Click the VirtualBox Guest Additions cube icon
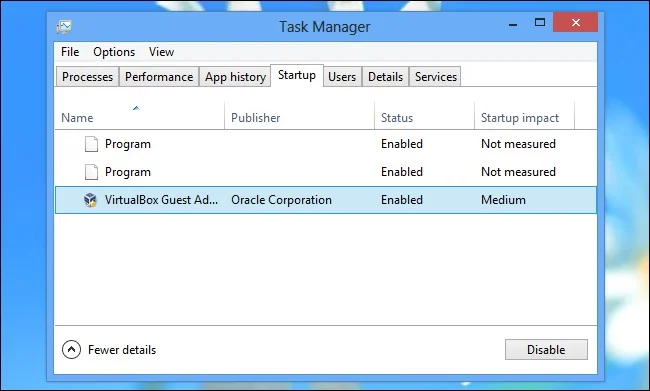 (90, 200)
